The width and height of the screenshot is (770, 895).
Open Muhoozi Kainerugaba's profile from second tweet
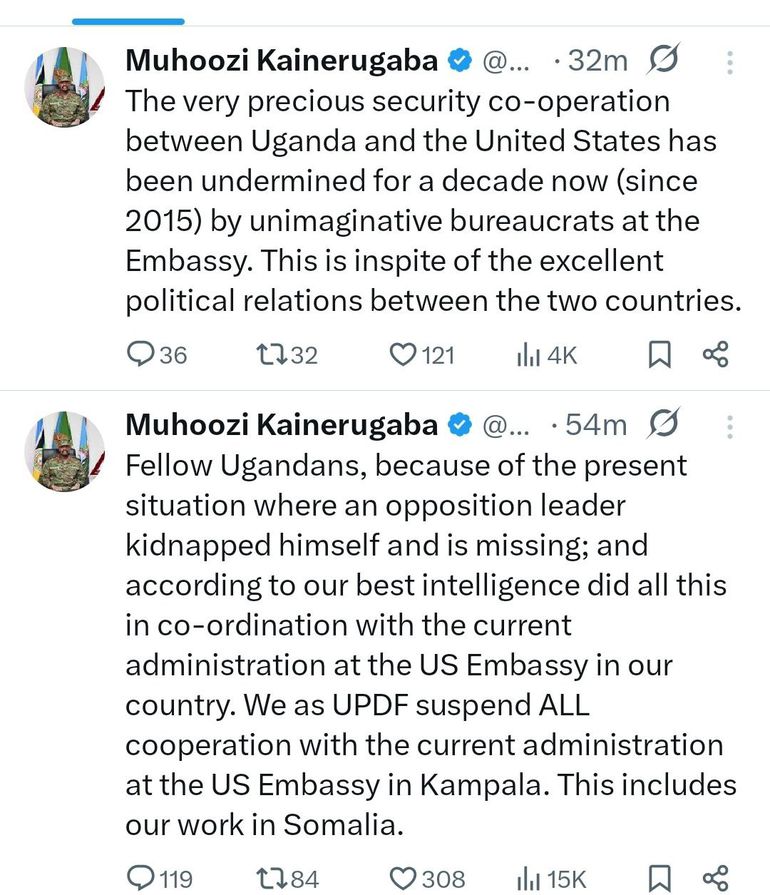coord(281,425)
